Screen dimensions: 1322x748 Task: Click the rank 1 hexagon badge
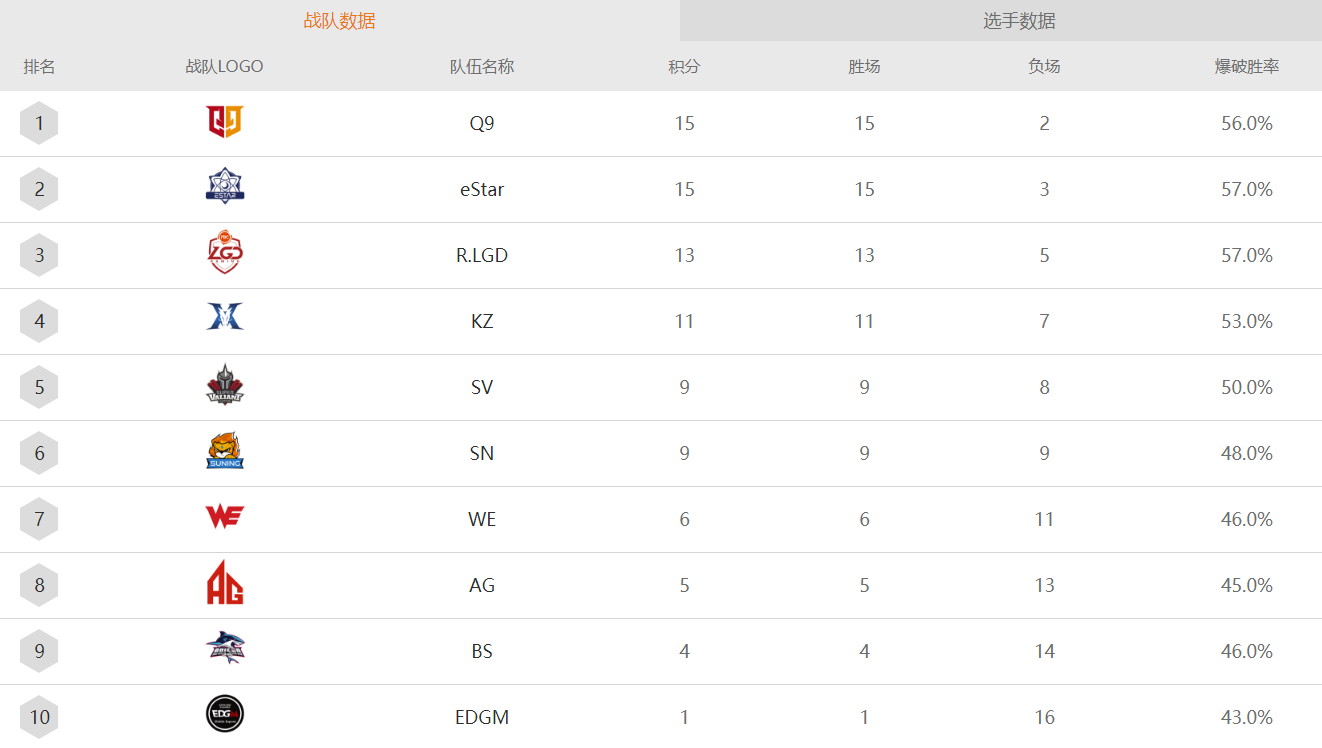click(39, 123)
